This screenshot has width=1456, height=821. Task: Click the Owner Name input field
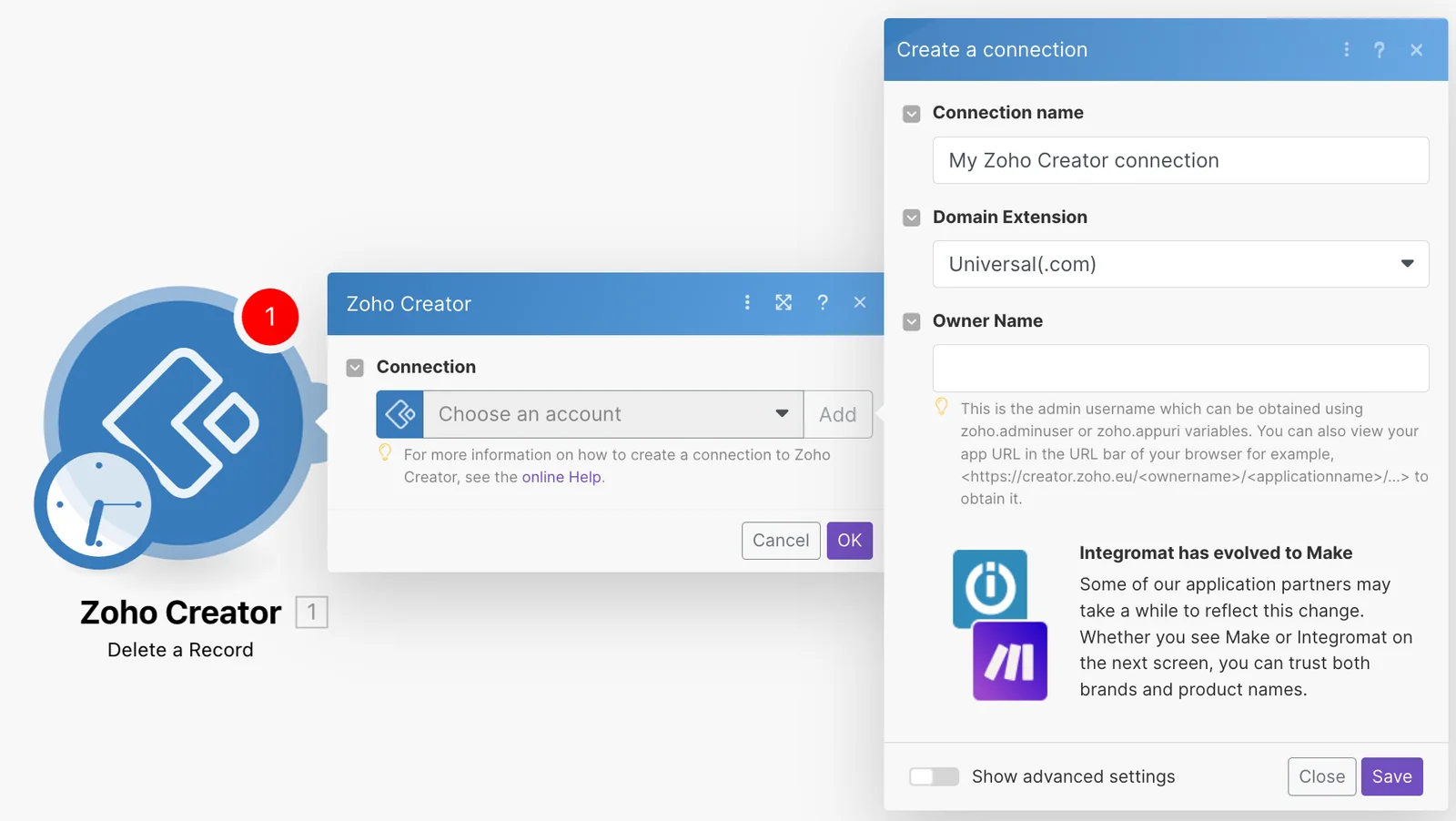pos(1180,368)
